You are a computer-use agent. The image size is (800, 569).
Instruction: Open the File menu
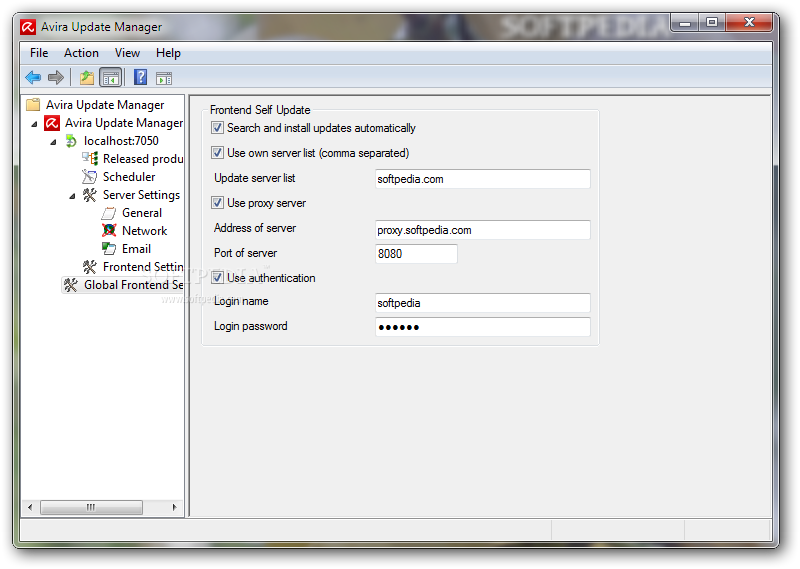[x=39, y=53]
